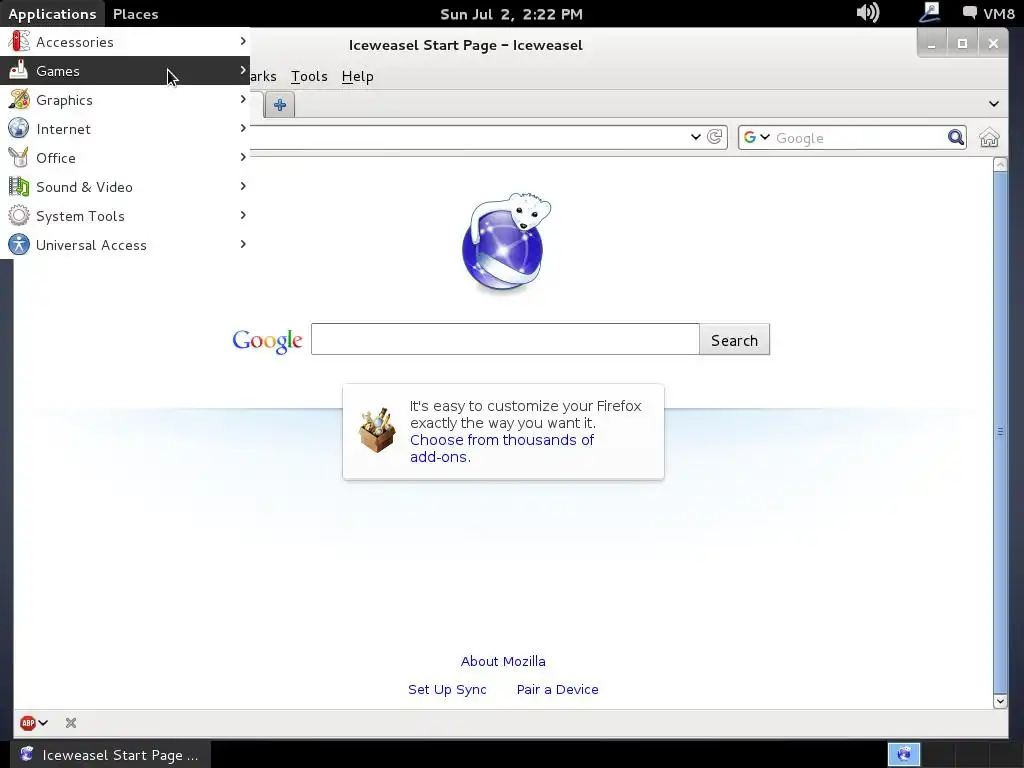Select the Sound & Video menu entry

point(125,187)
